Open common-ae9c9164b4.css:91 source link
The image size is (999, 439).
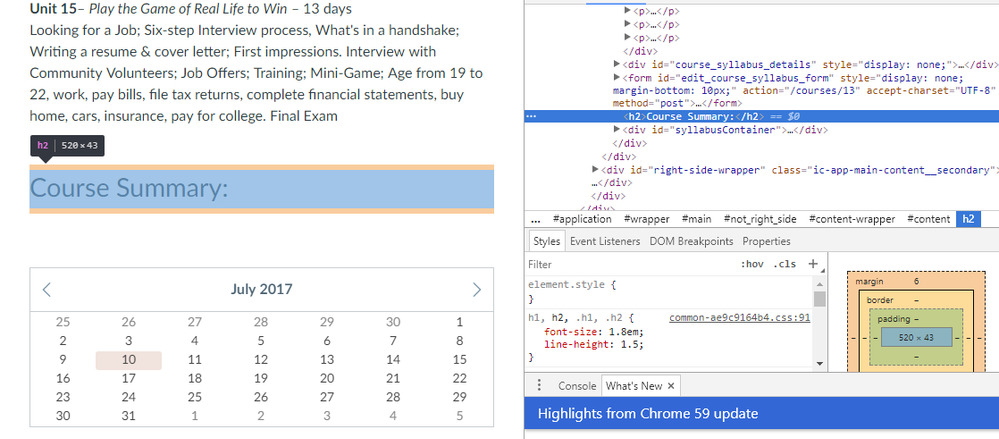(x=739, y=317)
